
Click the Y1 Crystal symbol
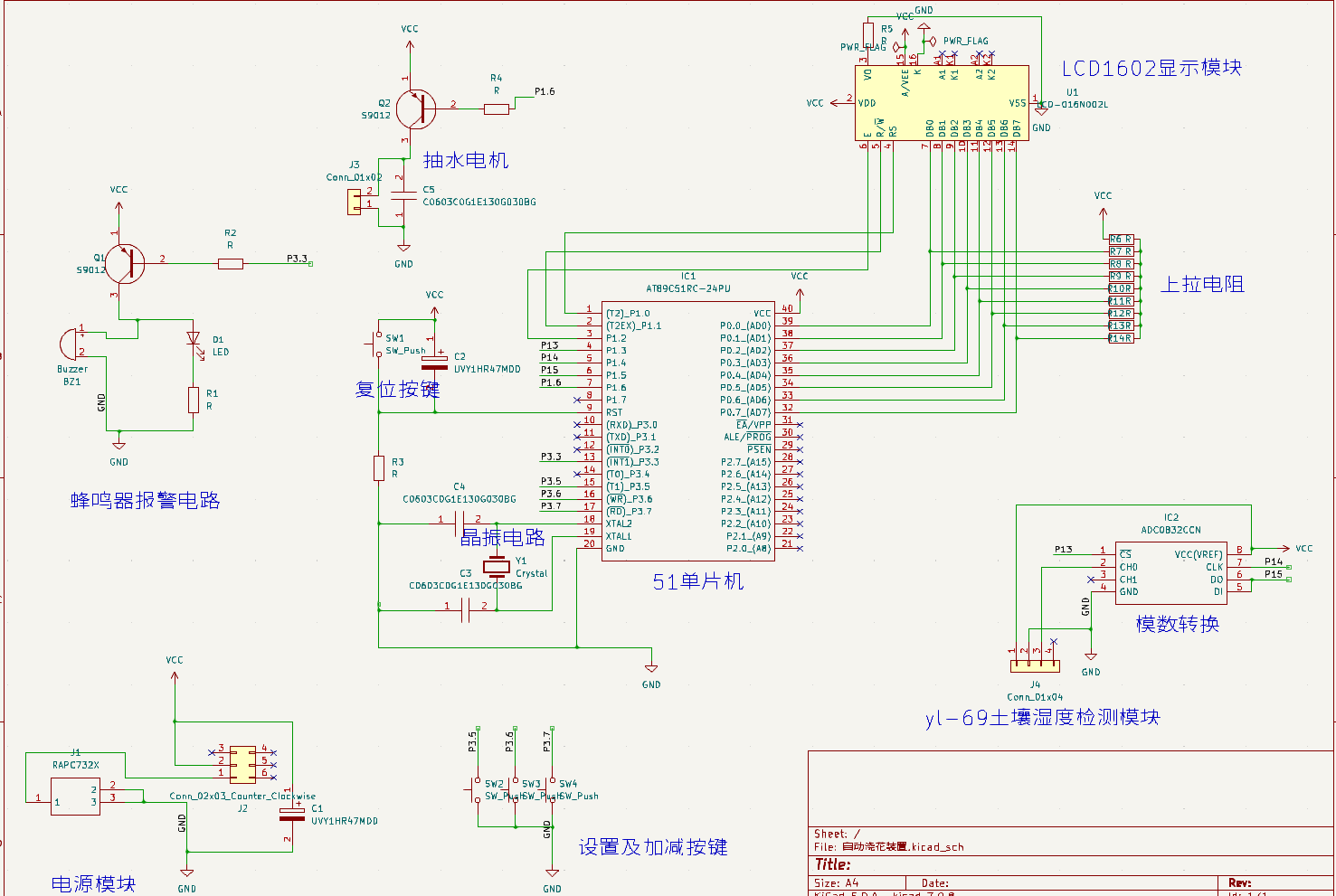pos(496,568)
